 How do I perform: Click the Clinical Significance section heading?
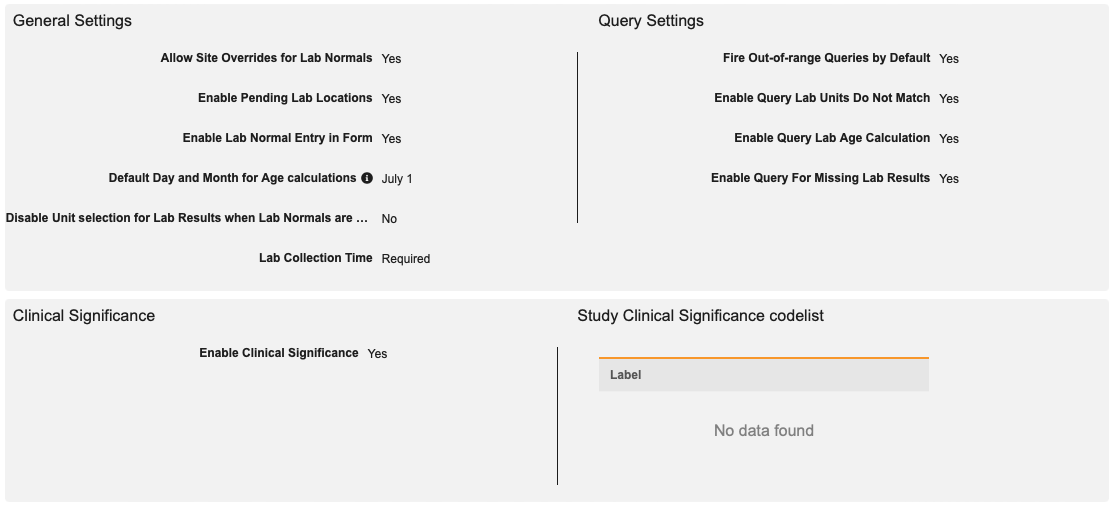click(84, 316)
